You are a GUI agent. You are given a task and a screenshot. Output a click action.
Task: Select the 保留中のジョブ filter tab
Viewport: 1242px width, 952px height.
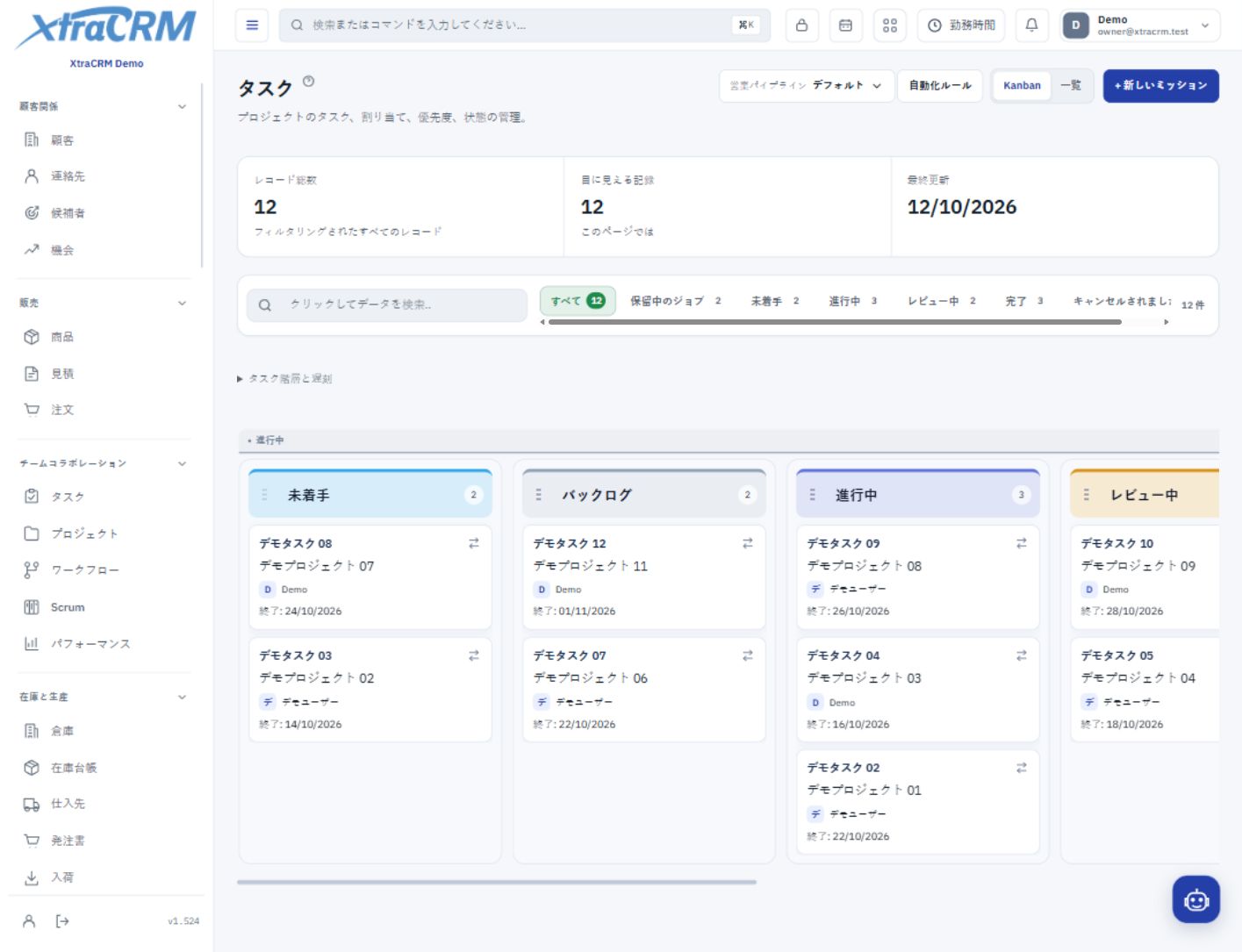675,301
